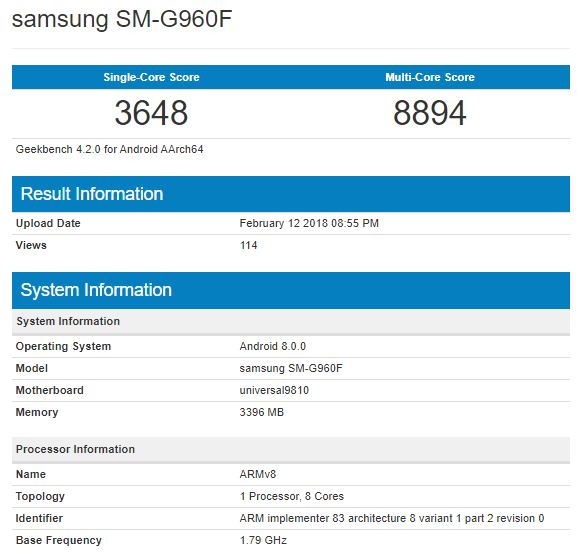Screen dimensions: 587x554
Task: Click the Views label
Action: coord(31,245)
